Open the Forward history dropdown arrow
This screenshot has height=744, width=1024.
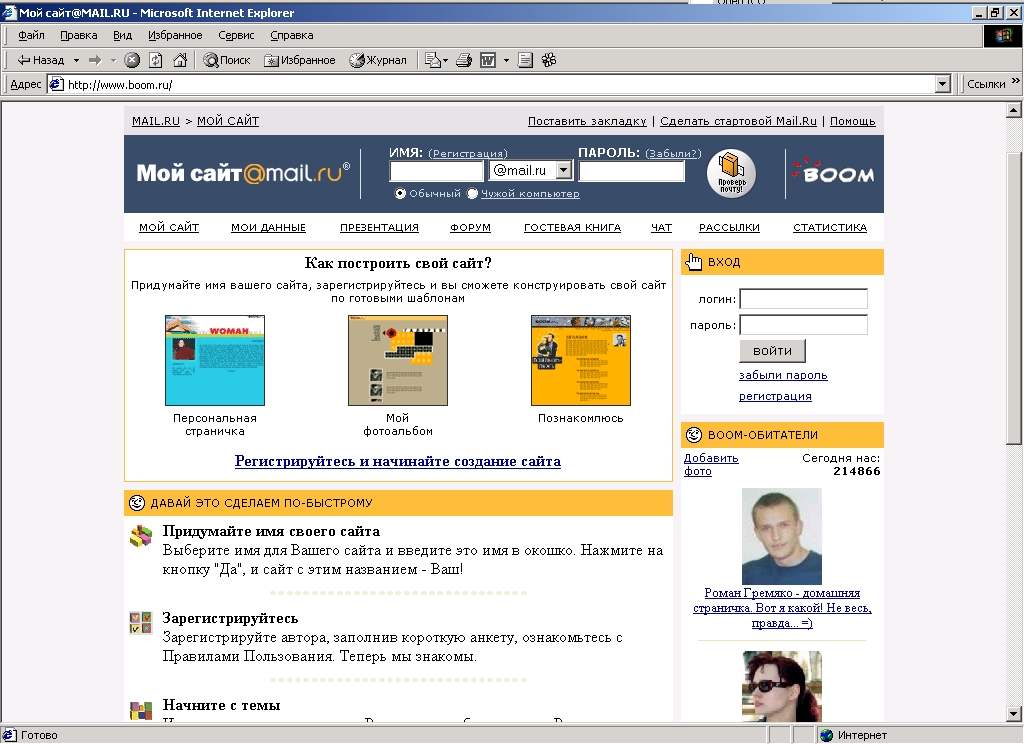tap(113, 61)
